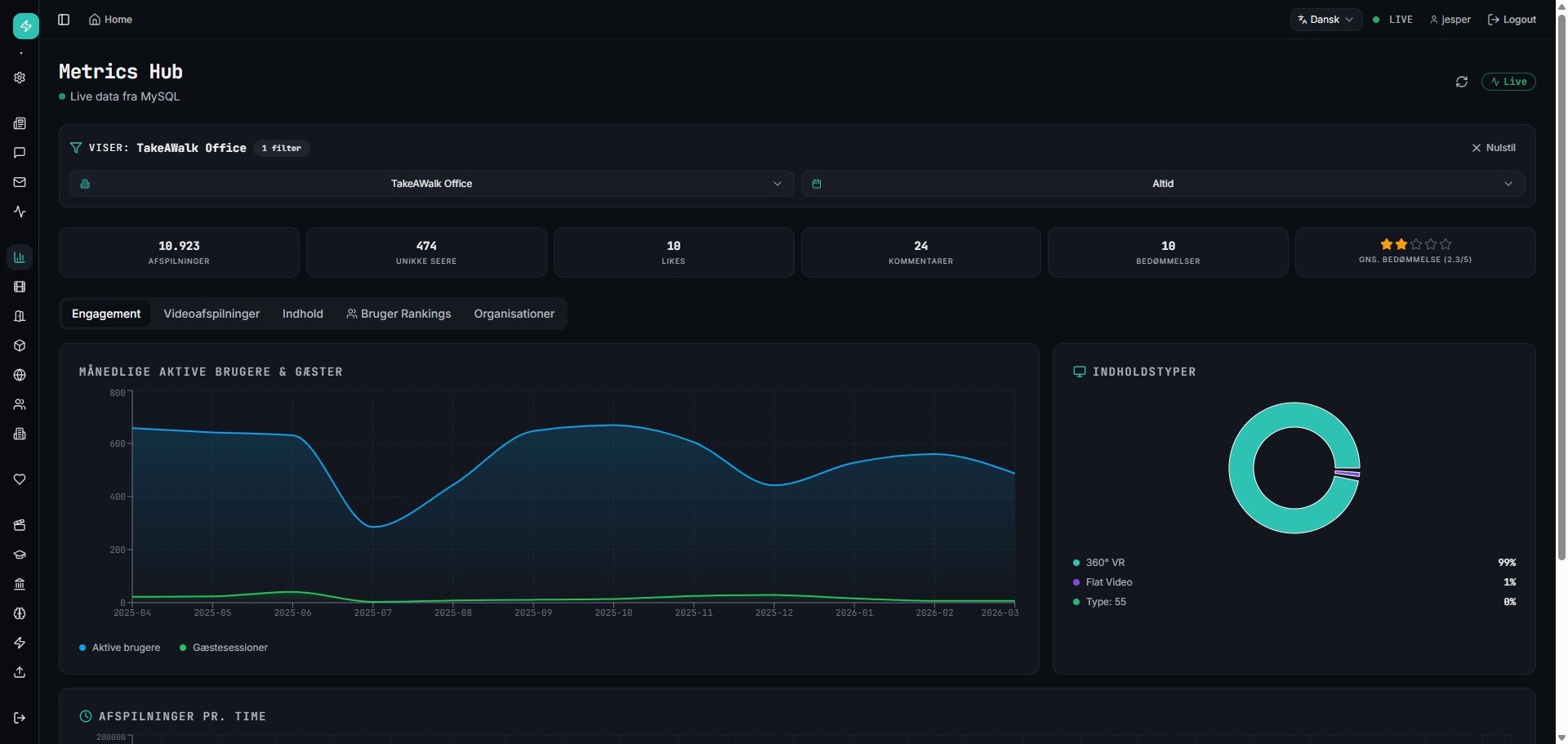The height and width of the screenshot is (744, 1568).
Task: Open the chat bubble sidebar icon
Action: [20, 153]
